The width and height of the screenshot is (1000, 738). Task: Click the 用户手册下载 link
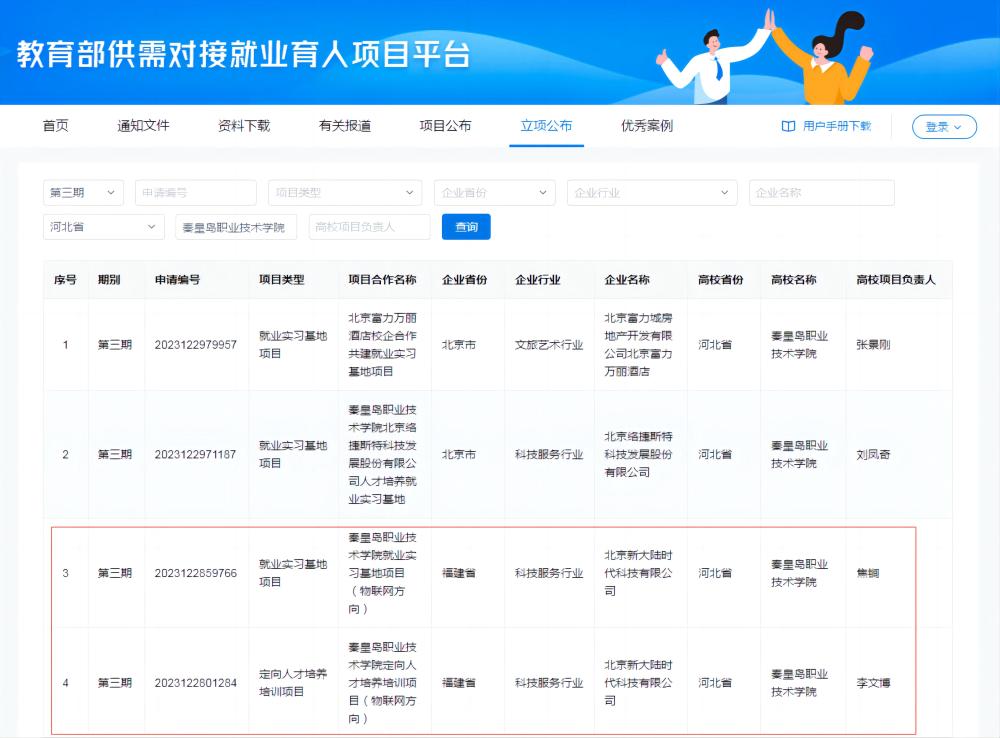[x=837, y=127]
